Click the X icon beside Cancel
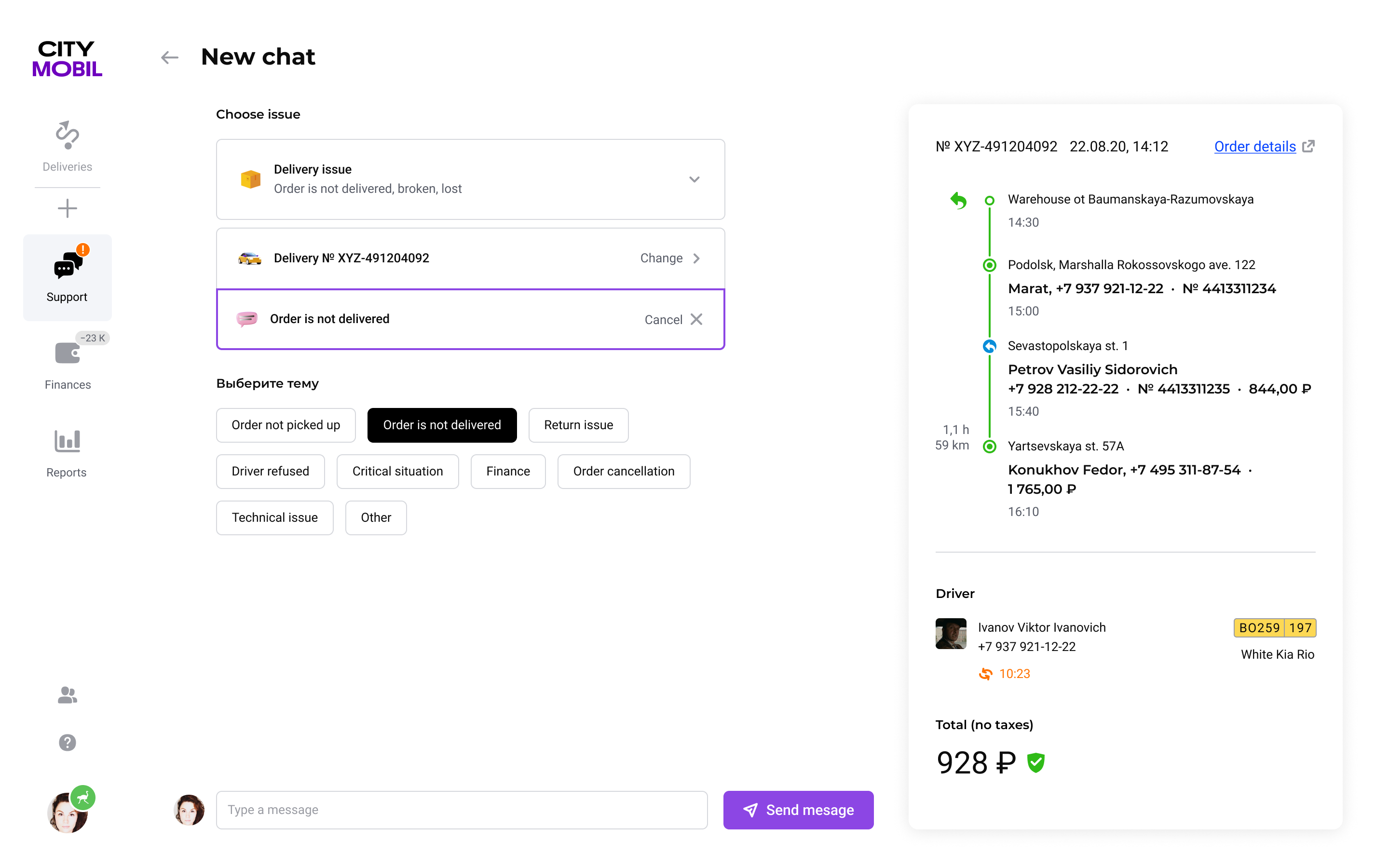This screenshot has width=1389, height=868. [696, 319]
